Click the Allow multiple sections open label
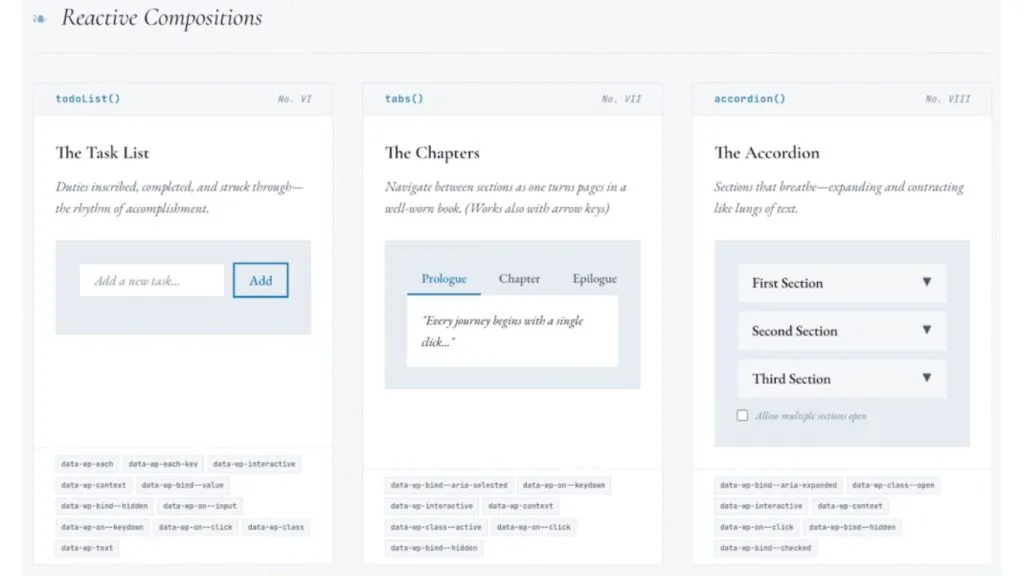This screenshot has height=576, width=1024. click(x=811, y=416)
